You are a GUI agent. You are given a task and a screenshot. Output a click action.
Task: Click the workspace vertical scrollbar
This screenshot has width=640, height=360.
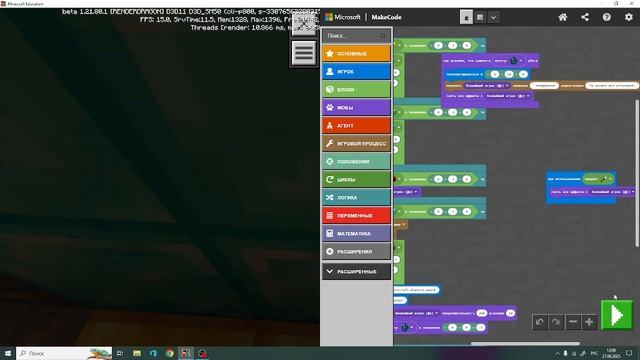click(636, 173)
